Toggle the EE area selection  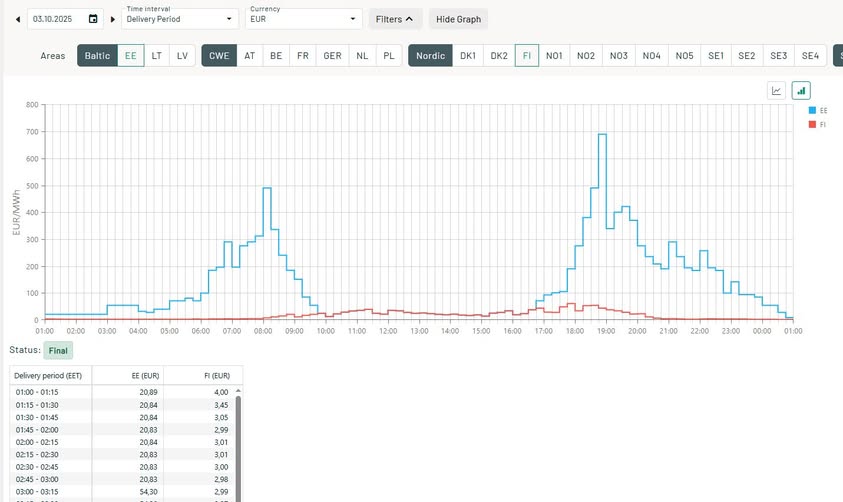[131, 56]
